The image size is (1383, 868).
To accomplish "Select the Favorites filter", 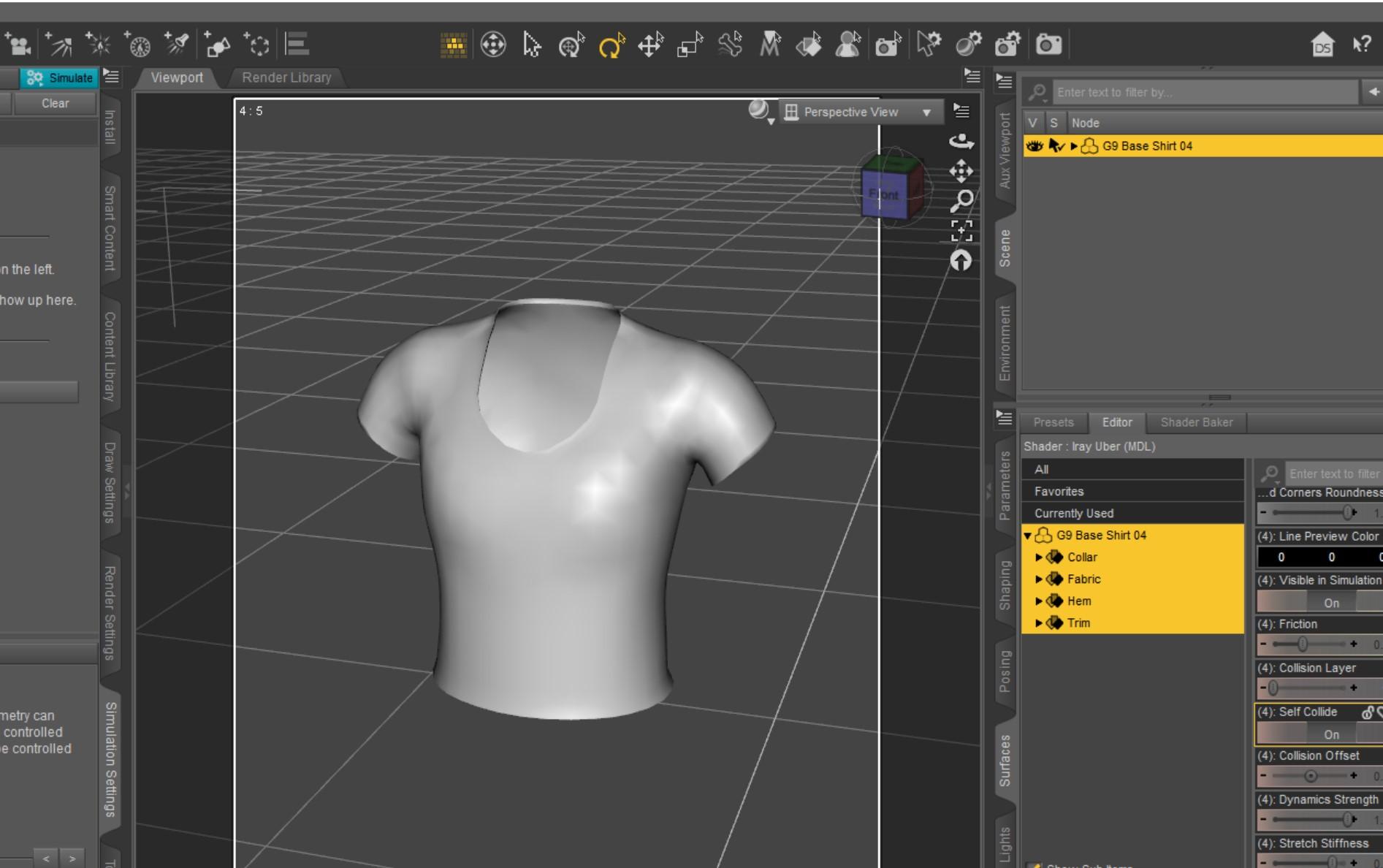I will [1132, 492].
